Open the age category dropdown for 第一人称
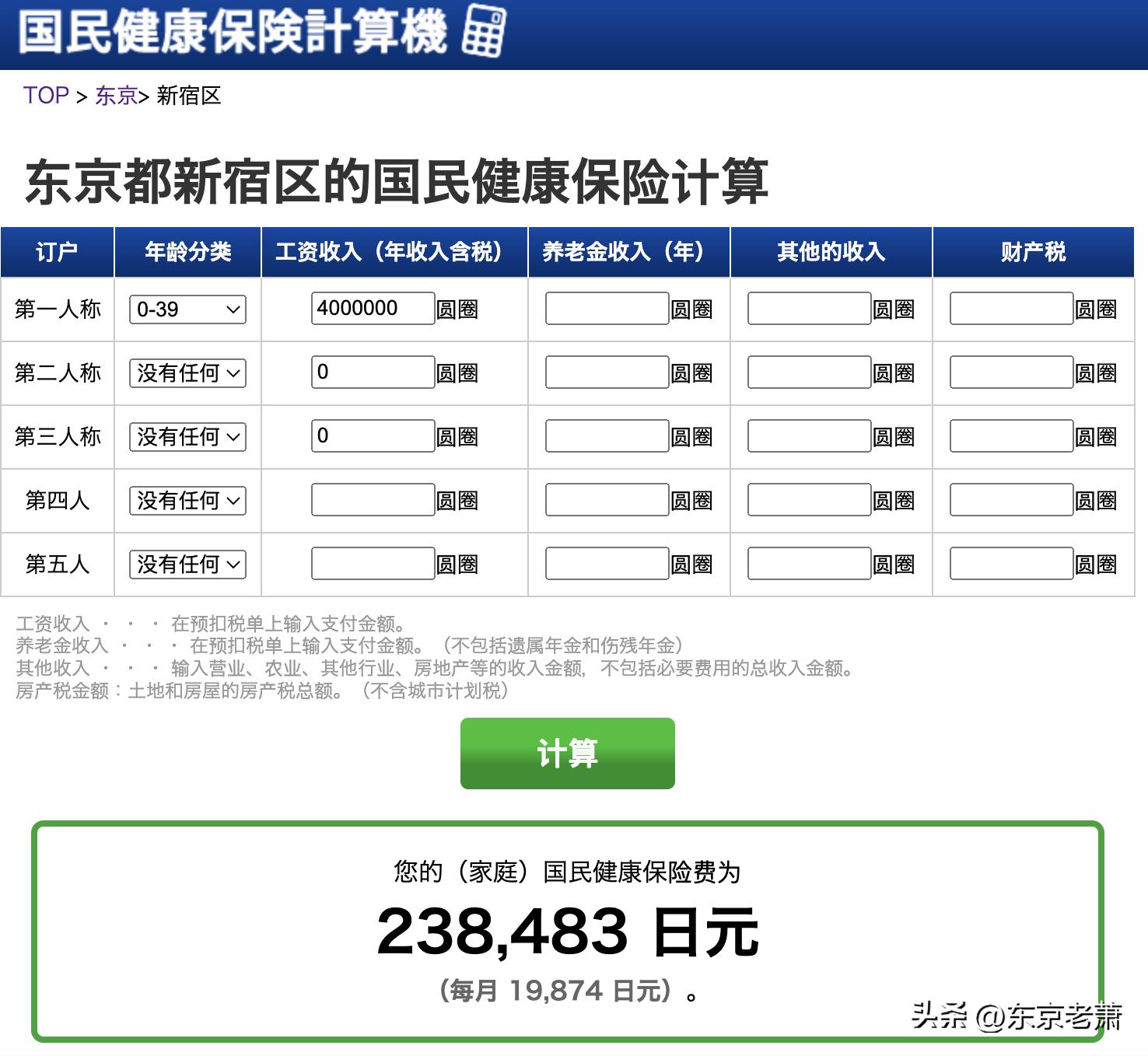 186,309
